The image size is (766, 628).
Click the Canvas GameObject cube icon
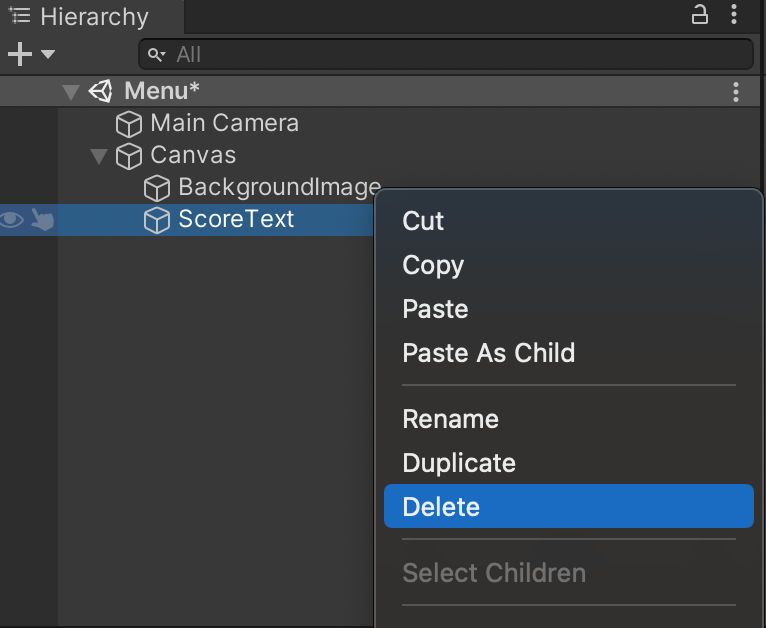click(129, 156)
